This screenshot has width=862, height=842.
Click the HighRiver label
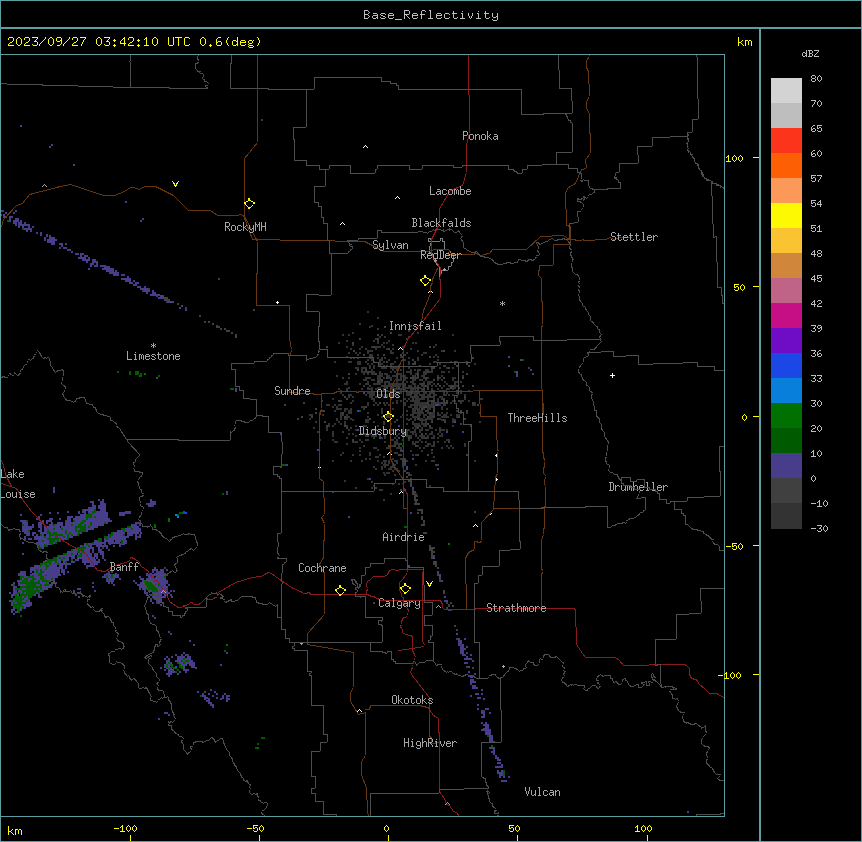(x=430, y=743)
